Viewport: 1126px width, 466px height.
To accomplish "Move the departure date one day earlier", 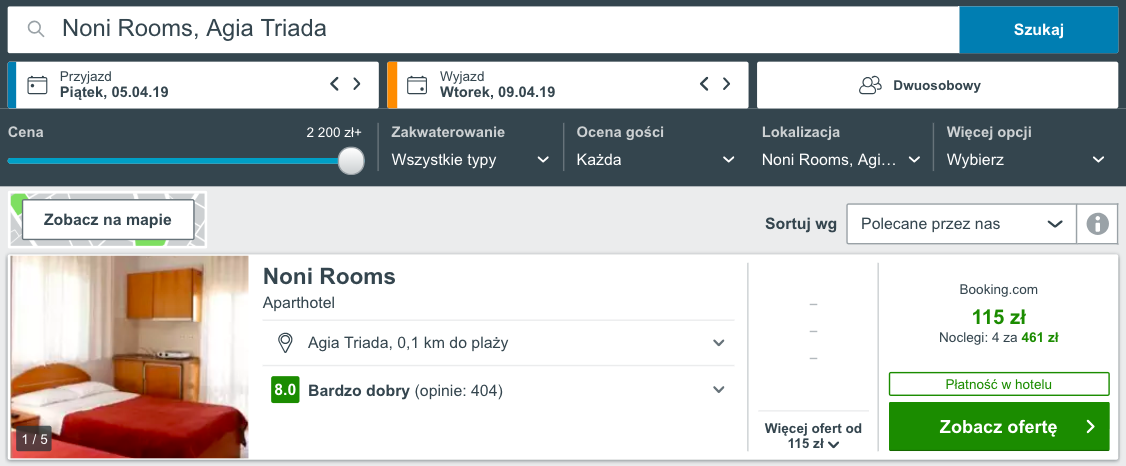I will 704,84.
